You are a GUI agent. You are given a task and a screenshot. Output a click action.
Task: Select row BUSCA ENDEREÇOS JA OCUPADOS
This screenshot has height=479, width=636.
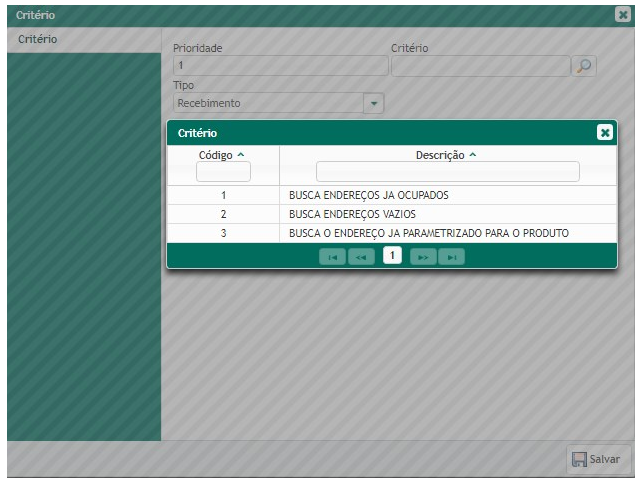click(392, 195)
